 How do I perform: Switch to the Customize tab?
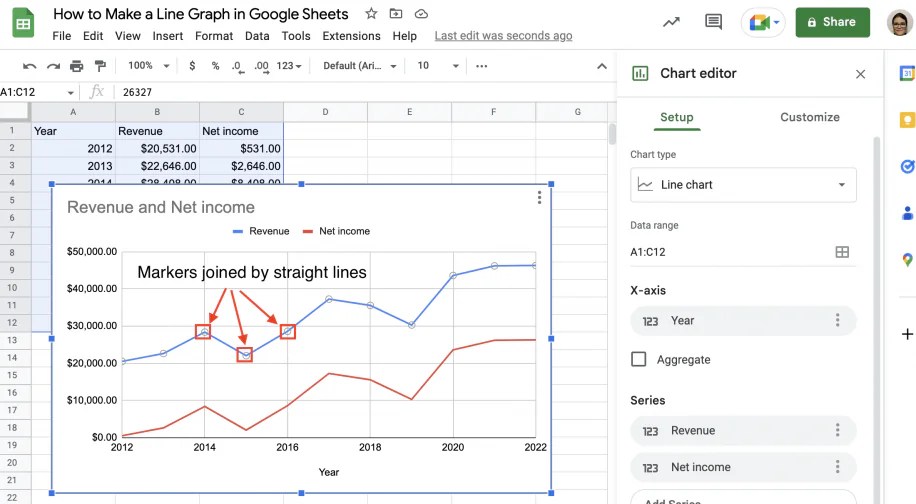point(809,117)
